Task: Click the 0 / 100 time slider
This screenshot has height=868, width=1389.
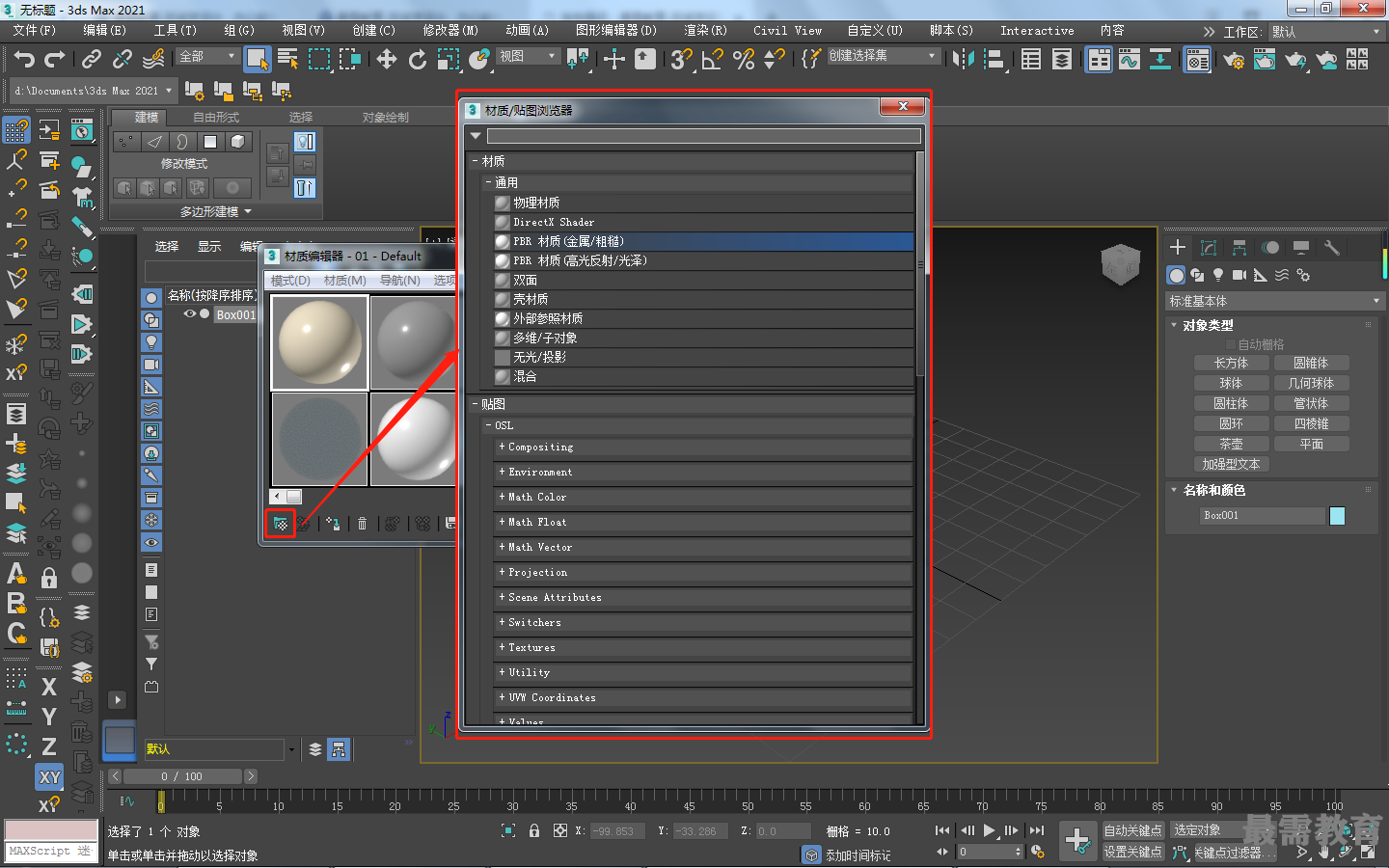Action: pos(181,776)
